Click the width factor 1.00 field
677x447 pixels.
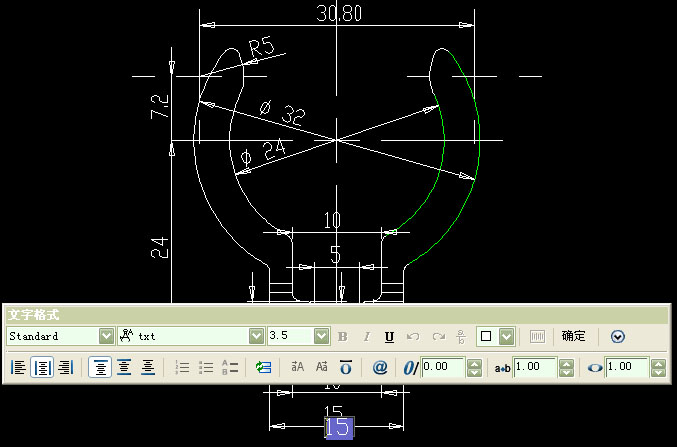pos(627,367)
